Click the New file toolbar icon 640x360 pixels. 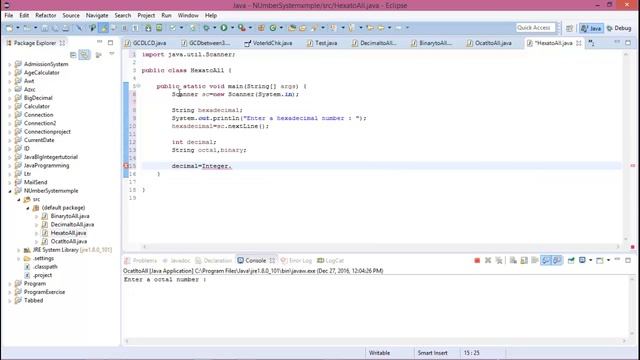(x=9, y=28)
